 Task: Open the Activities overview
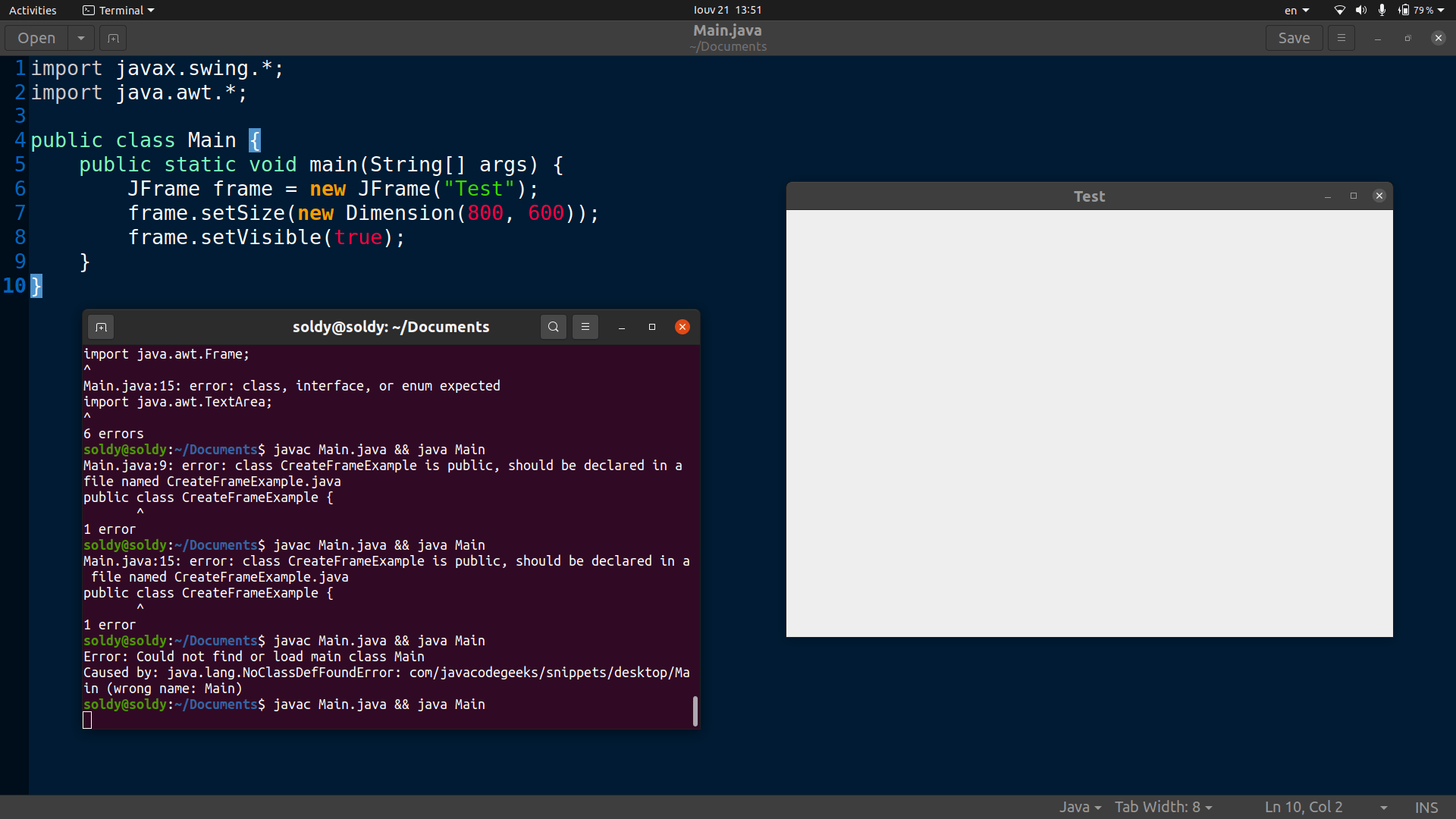(x=33, y=10)
